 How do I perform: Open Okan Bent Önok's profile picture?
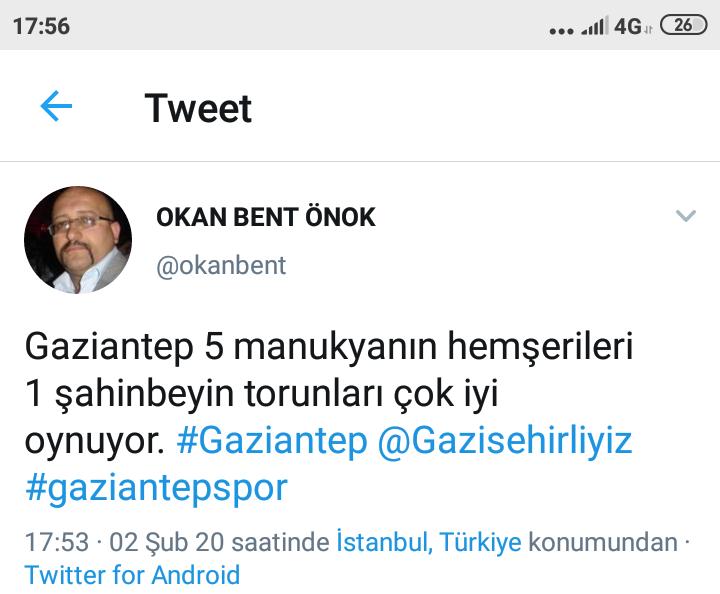78,240
